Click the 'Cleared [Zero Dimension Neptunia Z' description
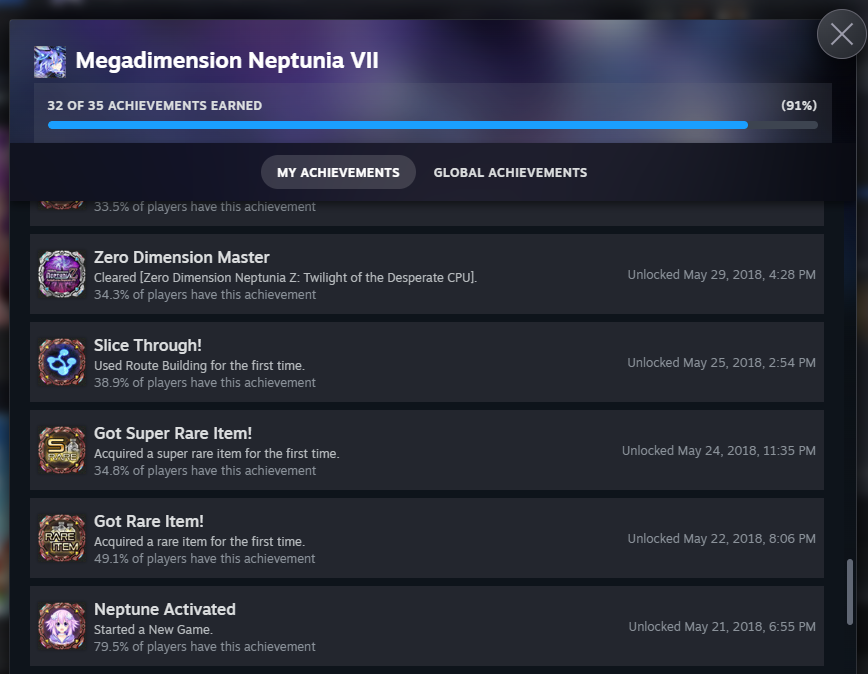Screen dimensions: 868x674 click(285, 278)
